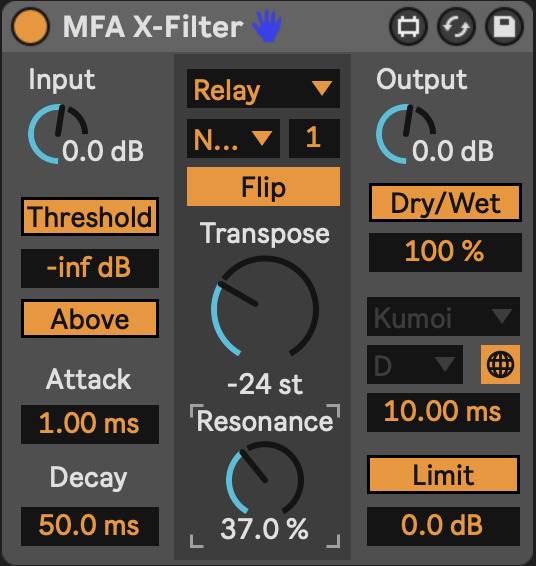Open the N... dropdown menu
536x566 pixels.
coord(233,139)
